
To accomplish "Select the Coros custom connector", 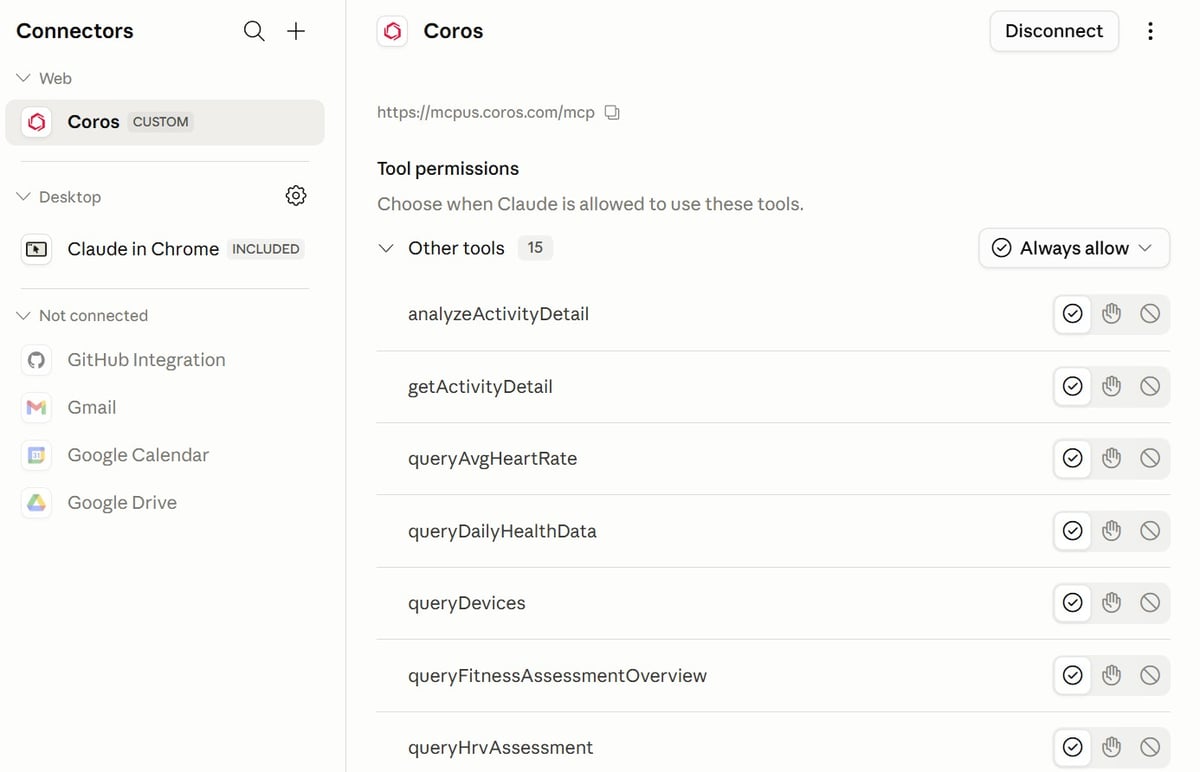I will coord(165,122).
